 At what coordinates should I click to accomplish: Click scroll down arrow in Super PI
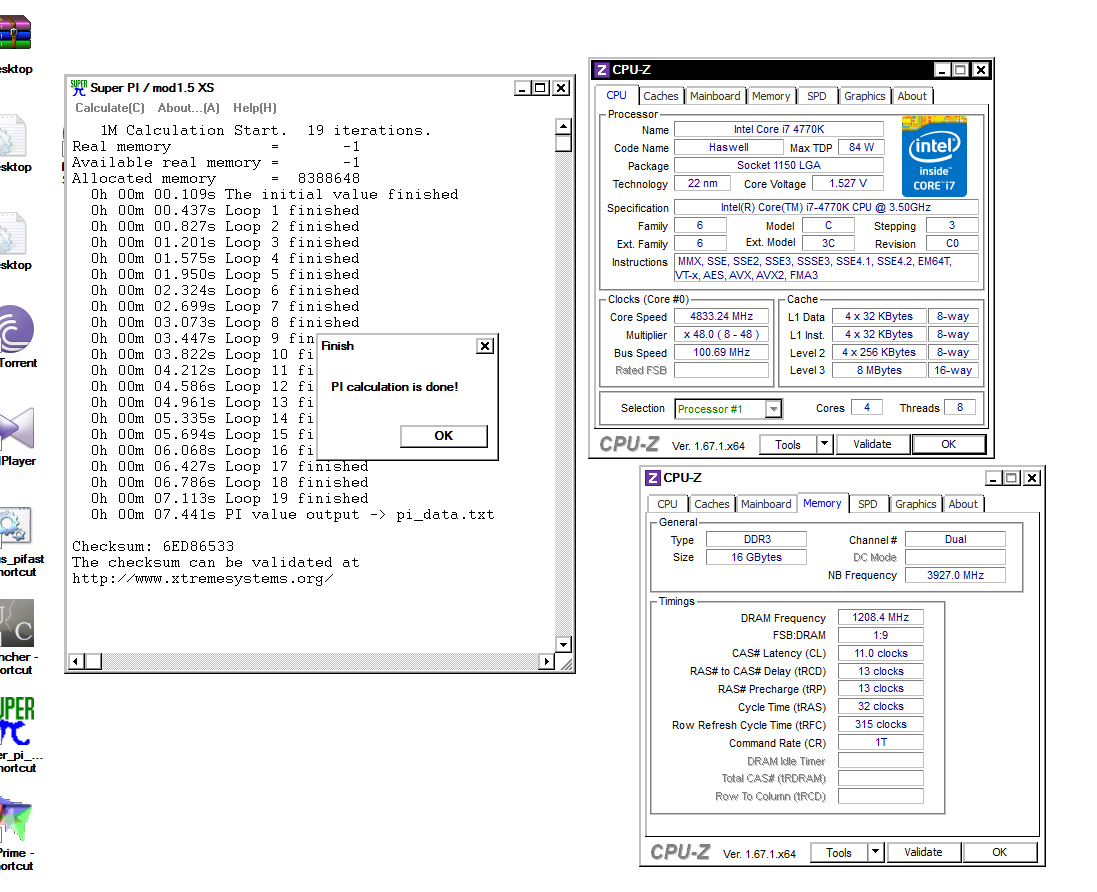pyautogui.click(x=563, y=644)
